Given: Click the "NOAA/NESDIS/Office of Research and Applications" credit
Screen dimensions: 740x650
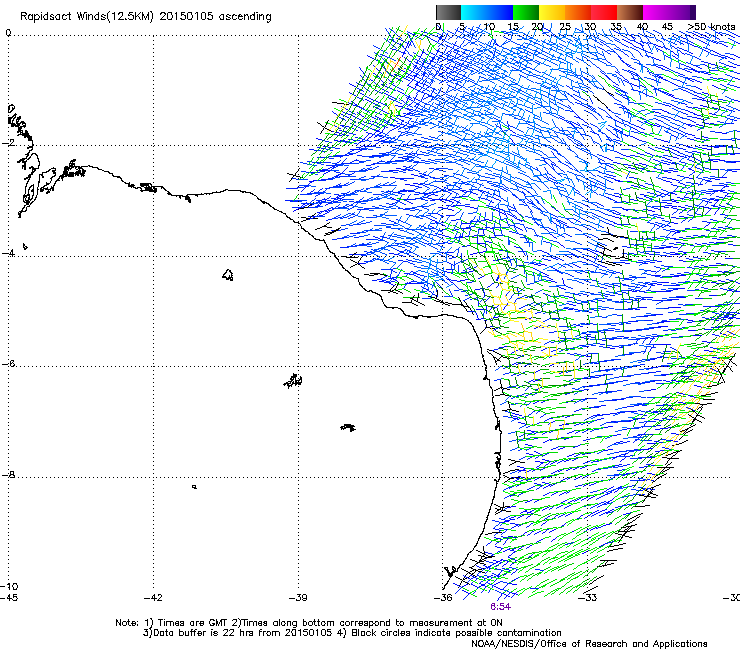Looking at the screenshot, I should pyautogui.click(x=589, y=643).
